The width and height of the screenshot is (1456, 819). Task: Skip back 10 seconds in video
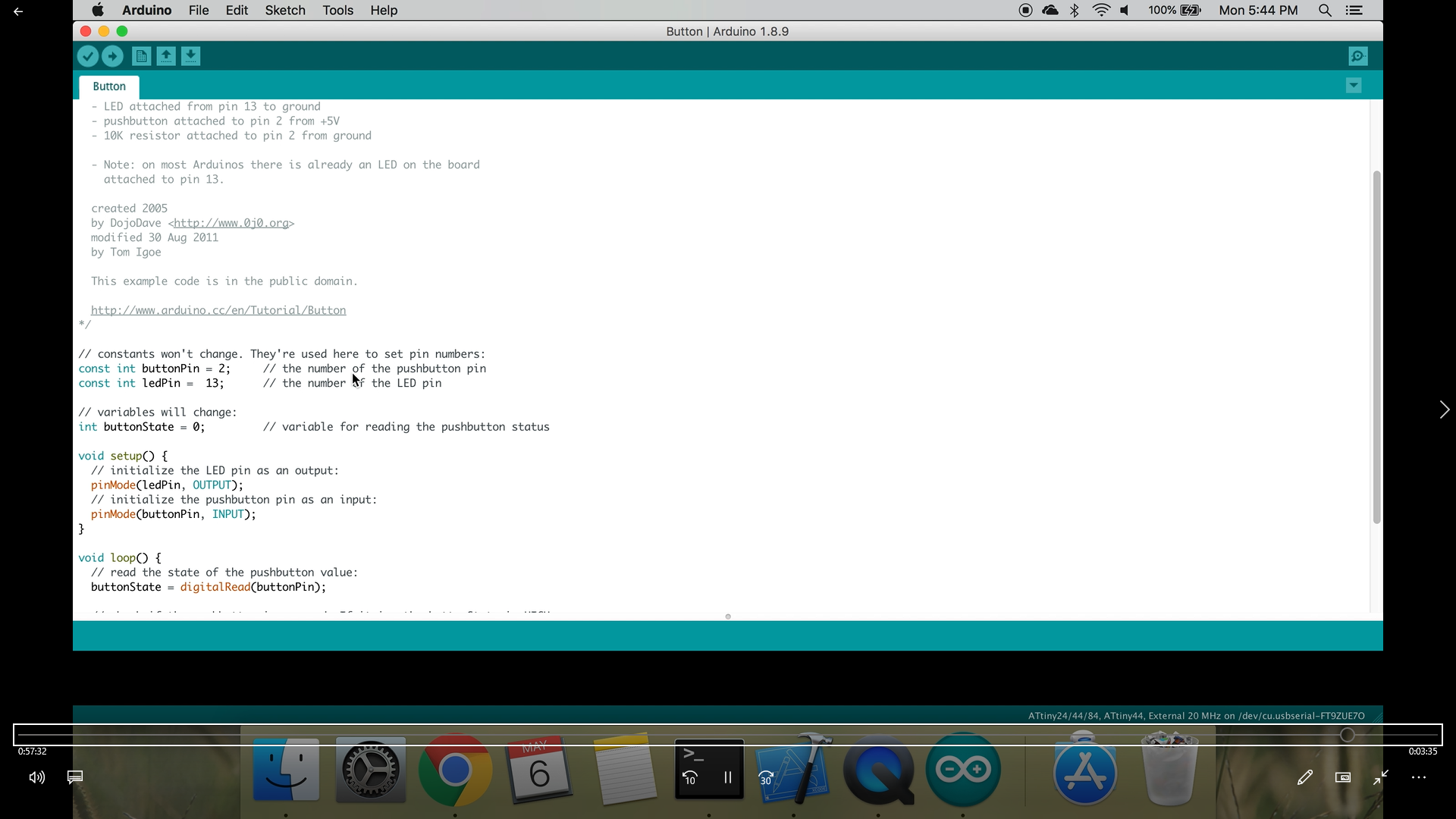pos(690,777)
